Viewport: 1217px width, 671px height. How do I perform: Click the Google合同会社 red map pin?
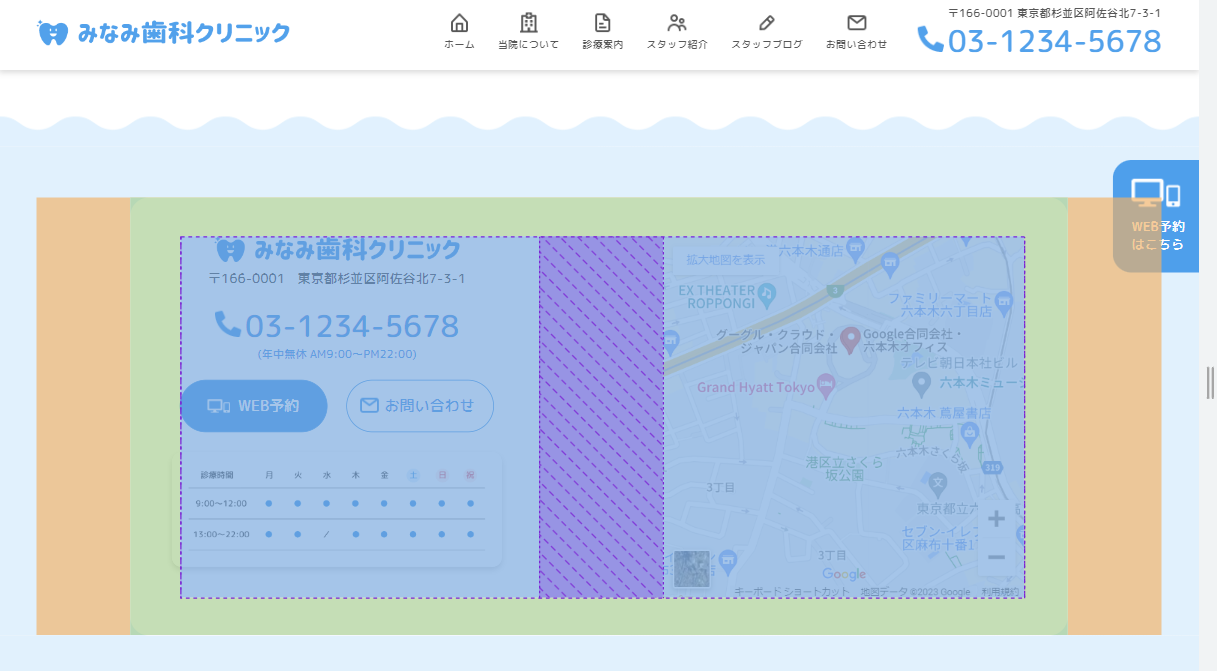(850, 339)
